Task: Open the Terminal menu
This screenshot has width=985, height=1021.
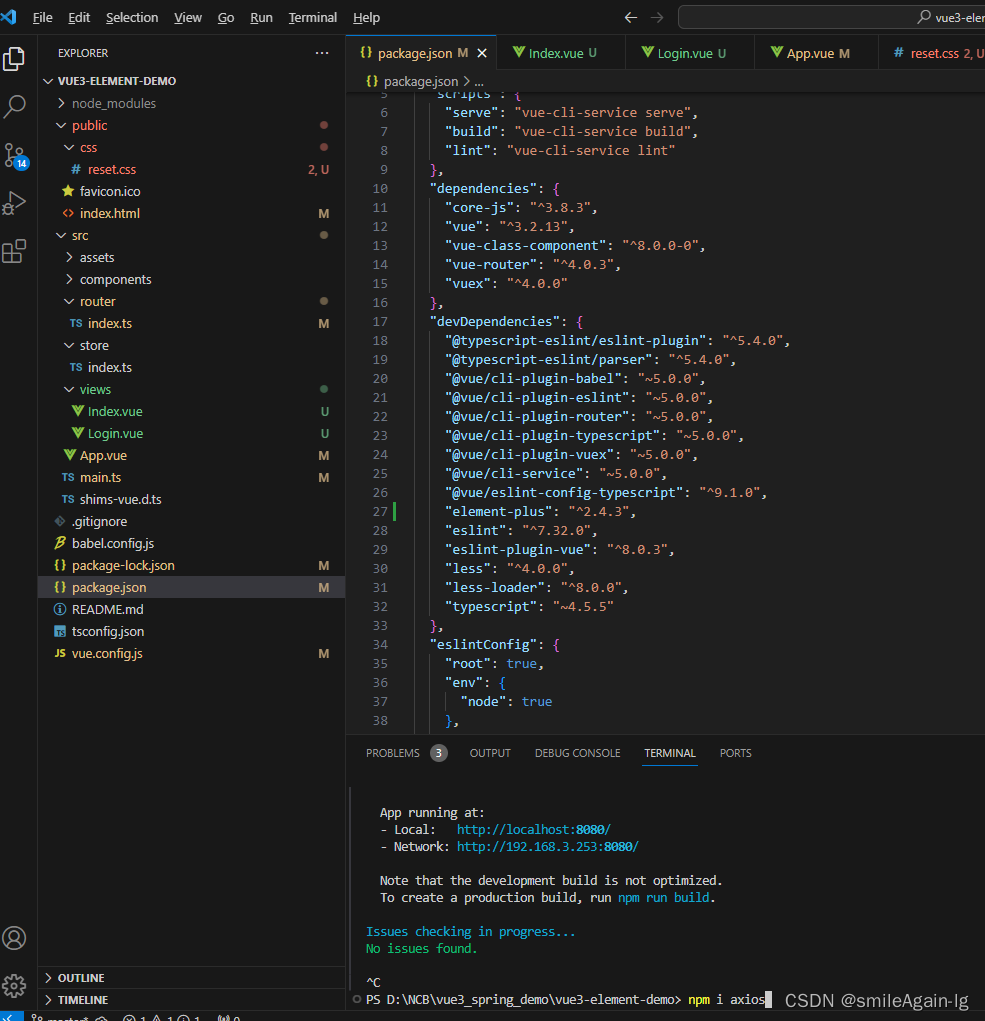Action: [x=312, y=18]
